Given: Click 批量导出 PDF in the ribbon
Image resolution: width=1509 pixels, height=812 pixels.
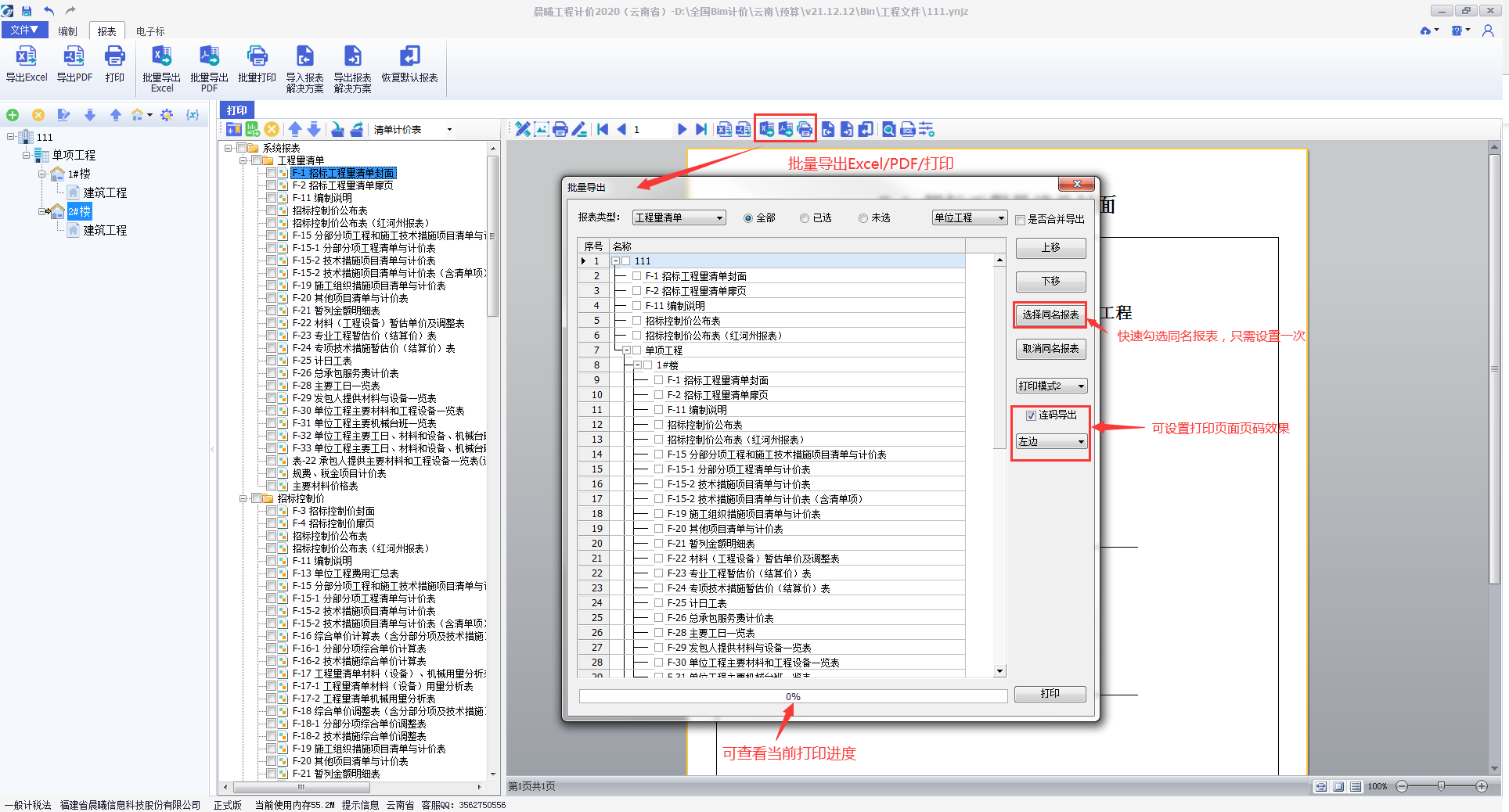Looking at the screenshot, I should coord(209,69).
